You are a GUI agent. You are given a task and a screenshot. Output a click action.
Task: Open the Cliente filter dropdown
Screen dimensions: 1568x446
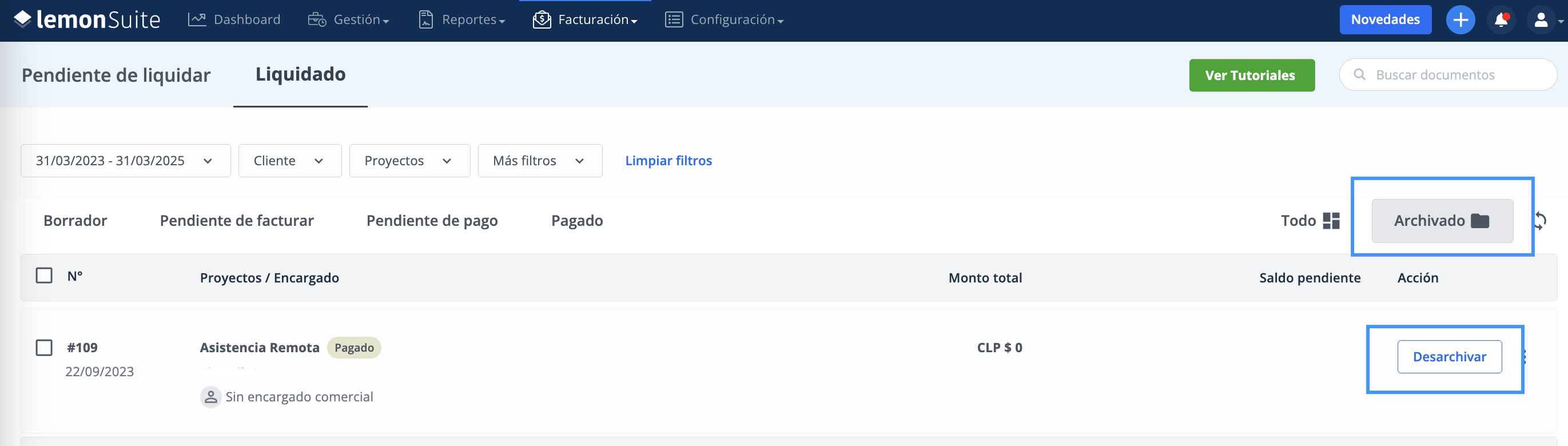[290, 161]
